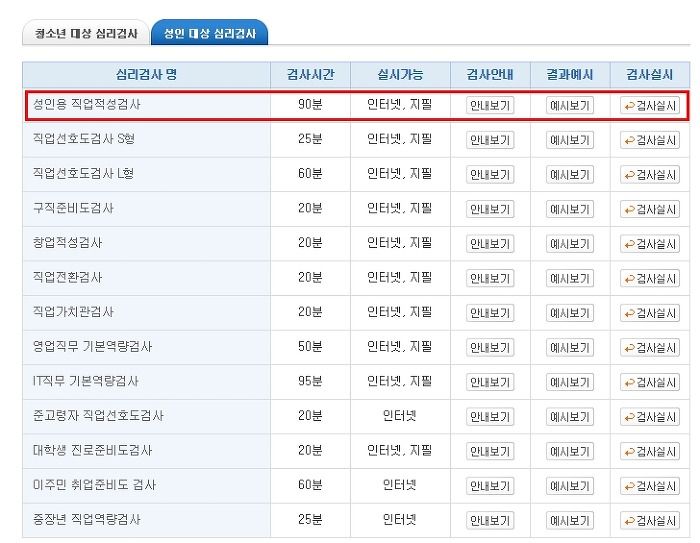The height and width of the screenshot is (543, 700).
Task: Start 검사실시 for 직업전환검사
Action: point(650,278)
